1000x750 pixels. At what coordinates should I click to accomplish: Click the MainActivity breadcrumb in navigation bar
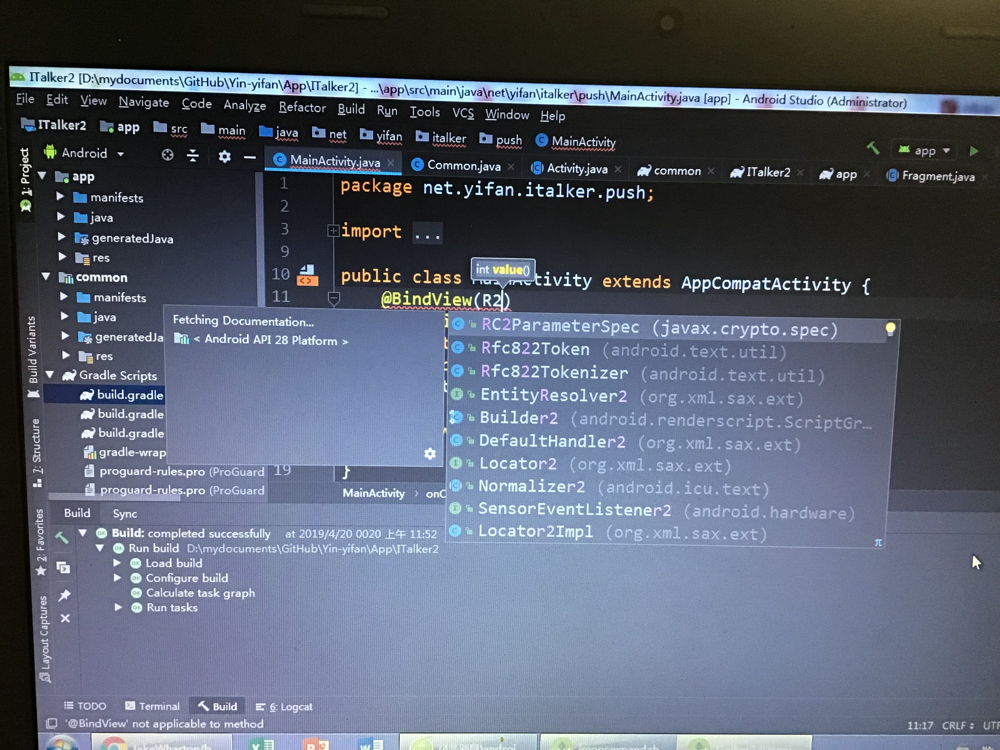pyautogui.click(x=575, y=141)
